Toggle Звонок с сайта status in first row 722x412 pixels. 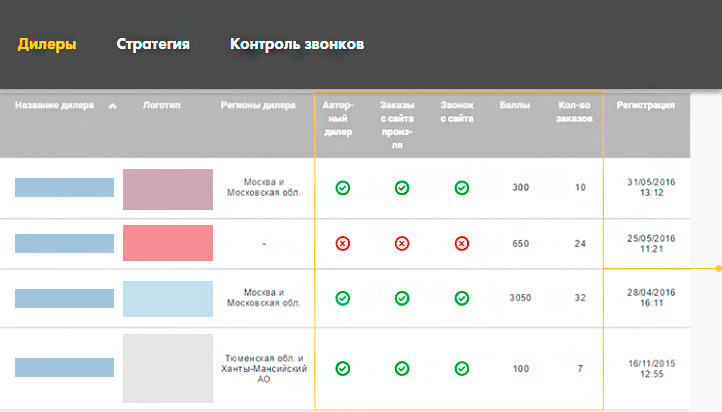tap(461, 187)
